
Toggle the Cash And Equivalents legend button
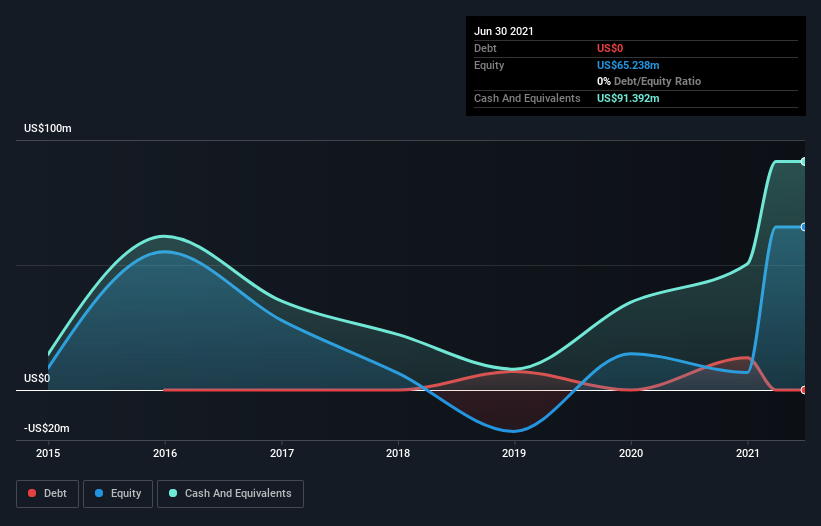tap(230, 494)
